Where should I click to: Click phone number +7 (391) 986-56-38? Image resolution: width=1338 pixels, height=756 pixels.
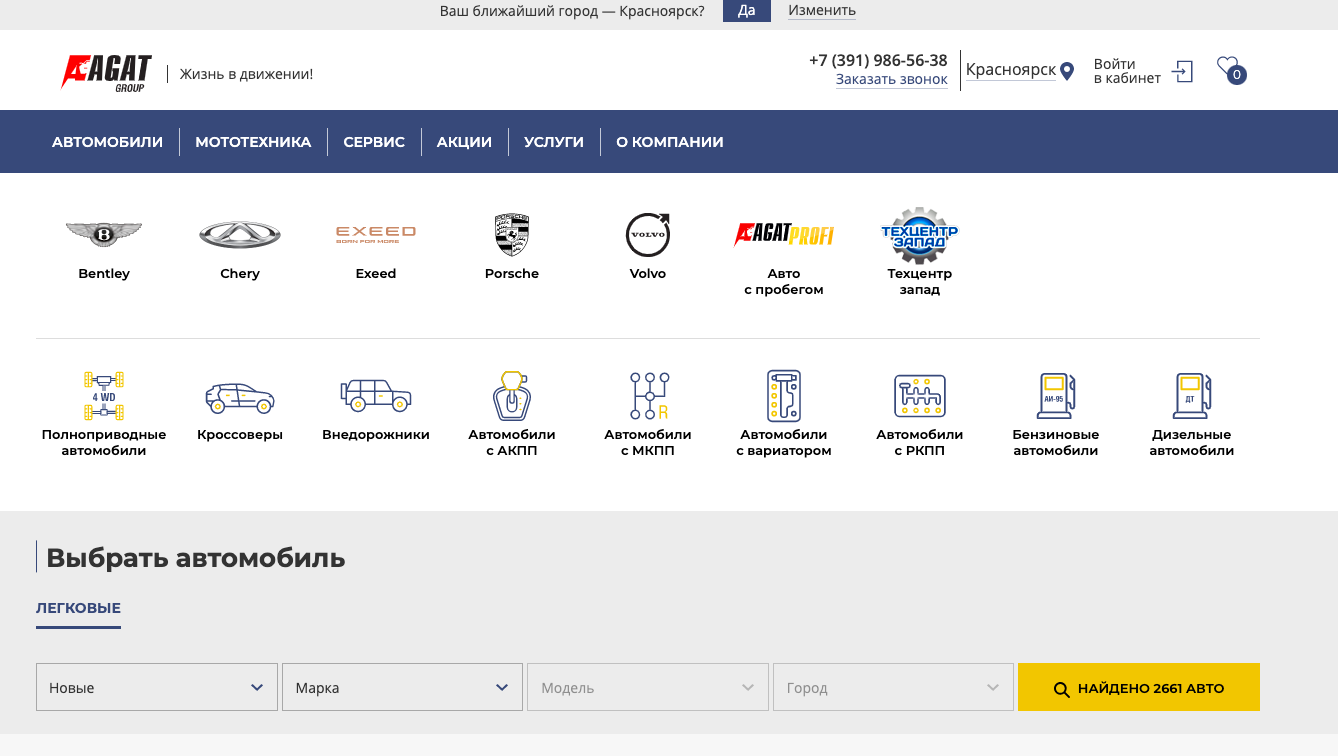tap(878, 60)
